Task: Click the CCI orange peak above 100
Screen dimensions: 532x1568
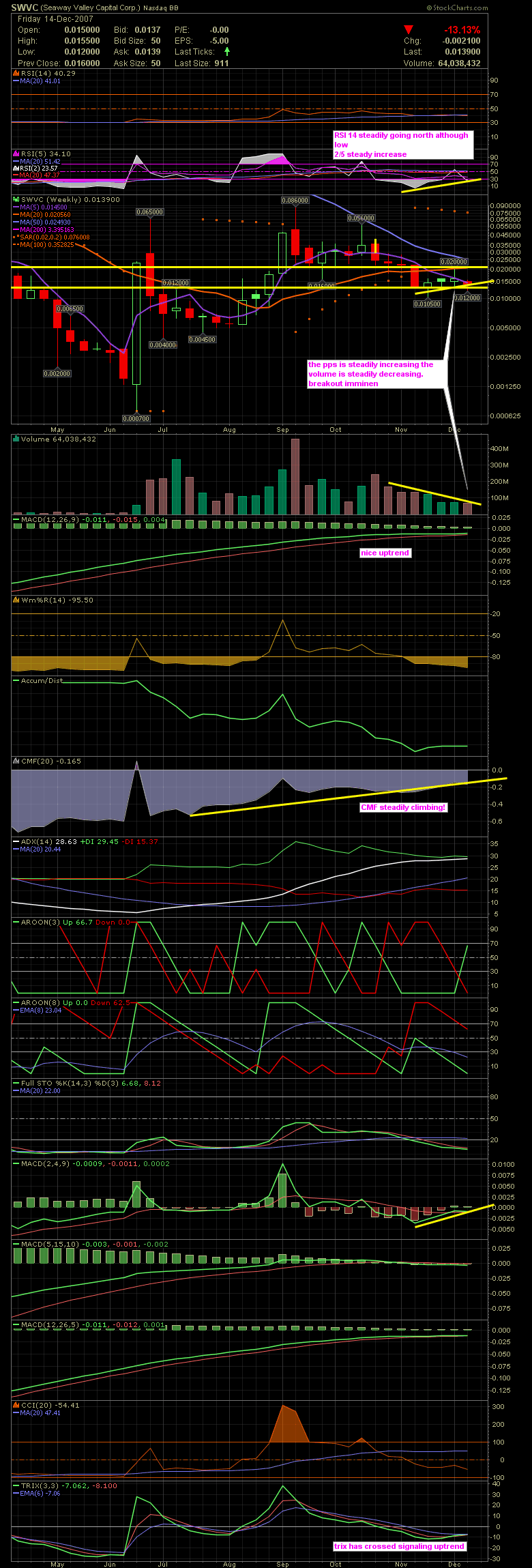Action: [x=289, y=1422]
